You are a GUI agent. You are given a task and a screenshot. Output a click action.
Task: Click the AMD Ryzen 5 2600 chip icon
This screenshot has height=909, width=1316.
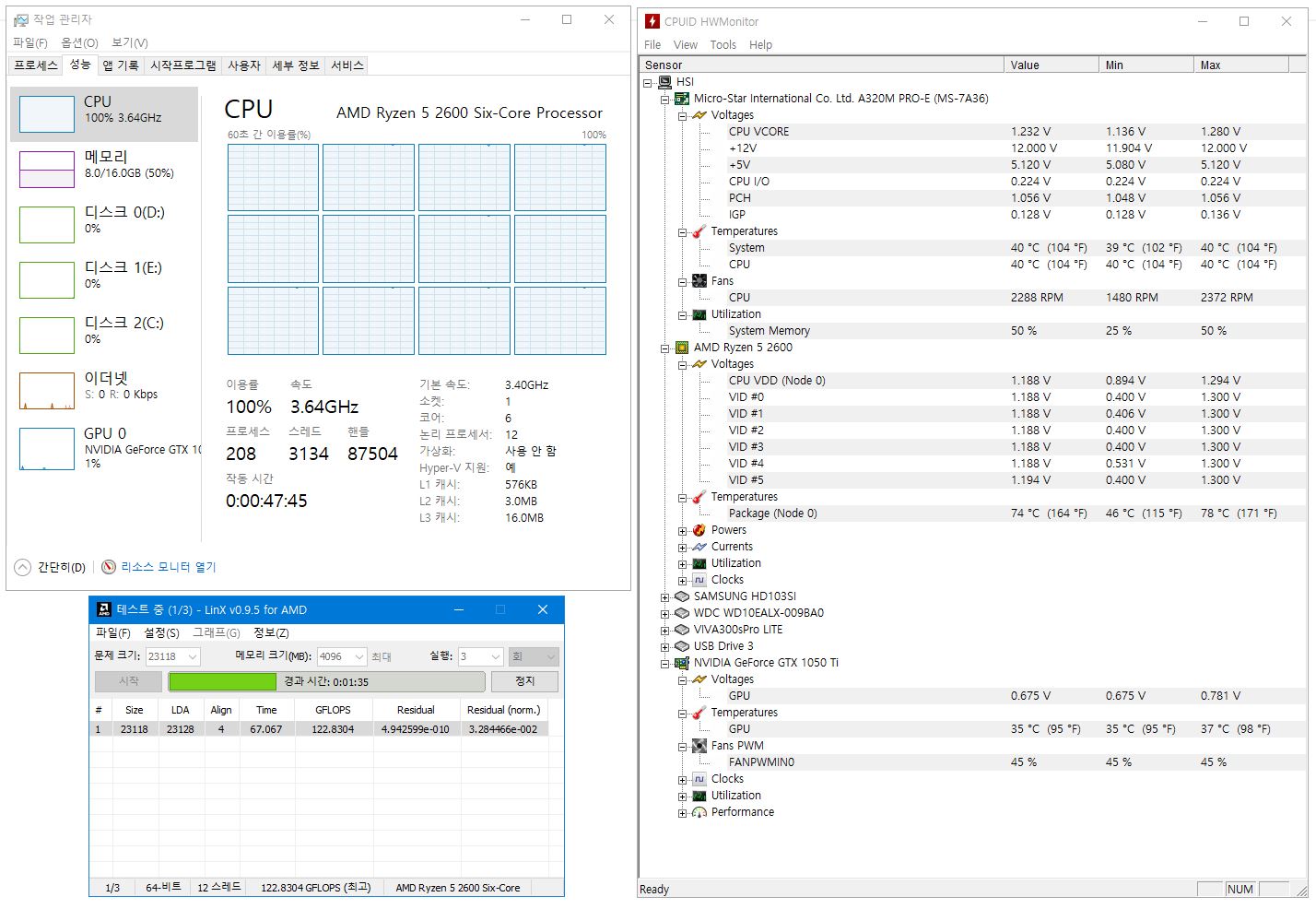pyautogui.click(x=682, y=348)
